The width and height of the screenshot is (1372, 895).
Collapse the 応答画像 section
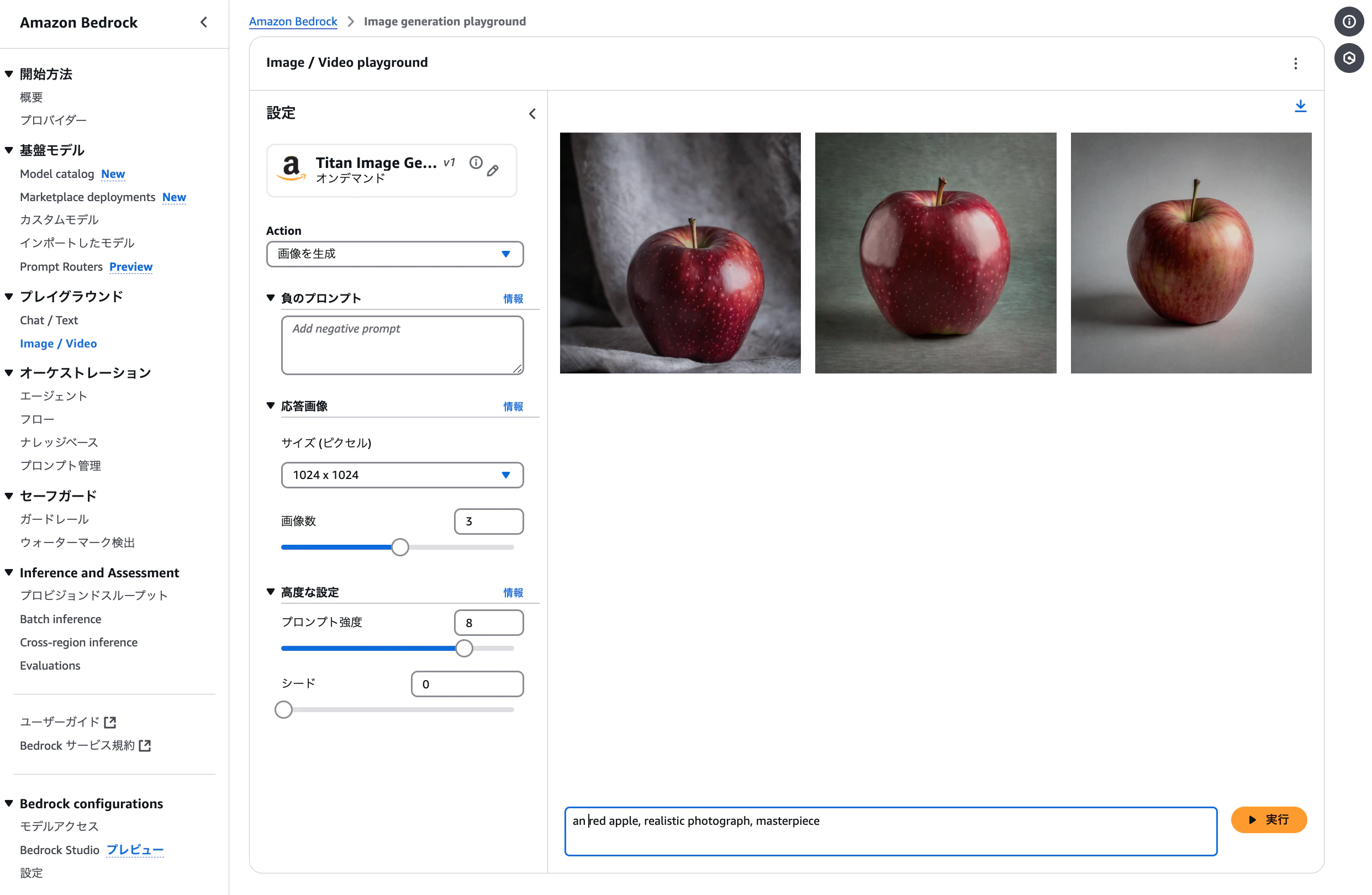270,406
